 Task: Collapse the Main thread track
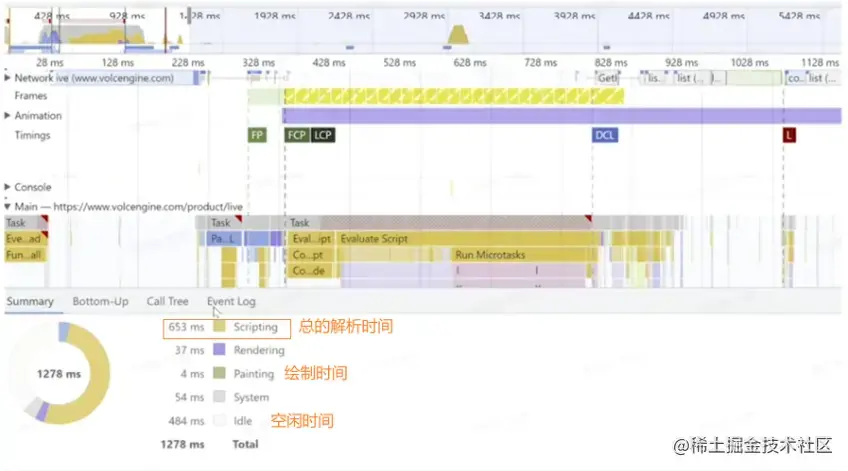coord(8,207)
